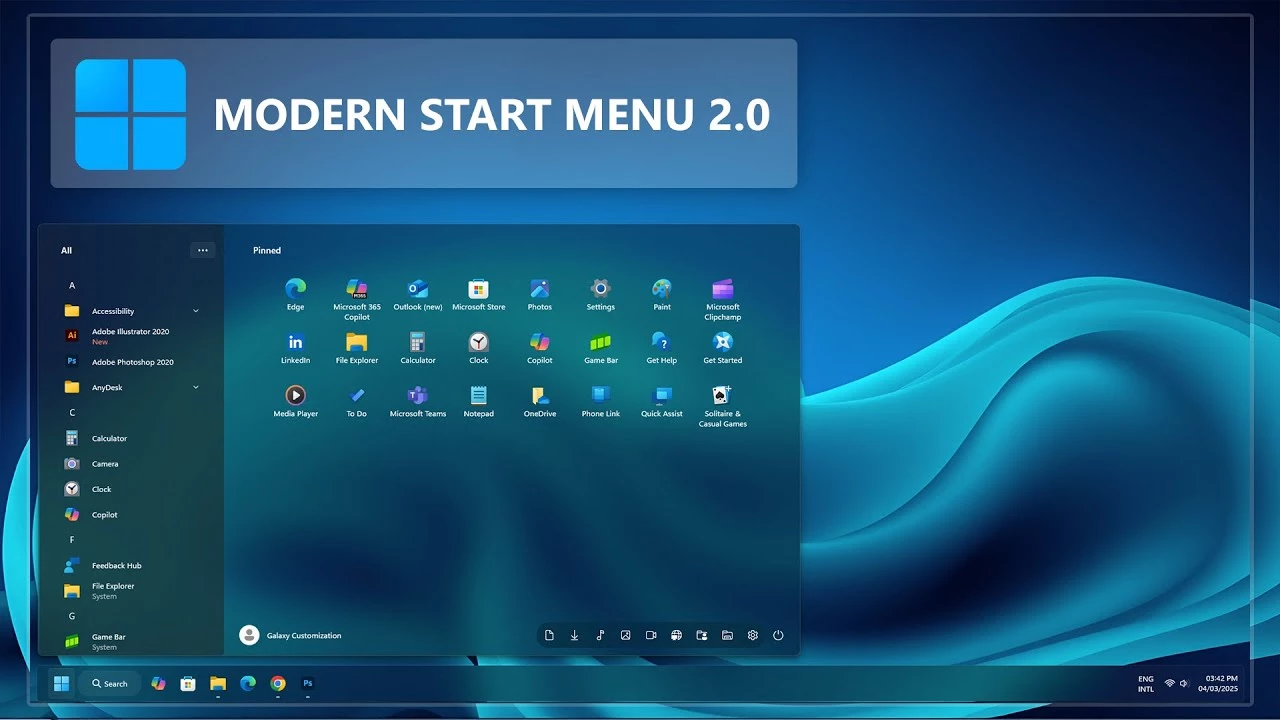Open Downloads folder shortcut in Start footer
The width and height of the screenshot is (1280, 720).
(575, 635)
